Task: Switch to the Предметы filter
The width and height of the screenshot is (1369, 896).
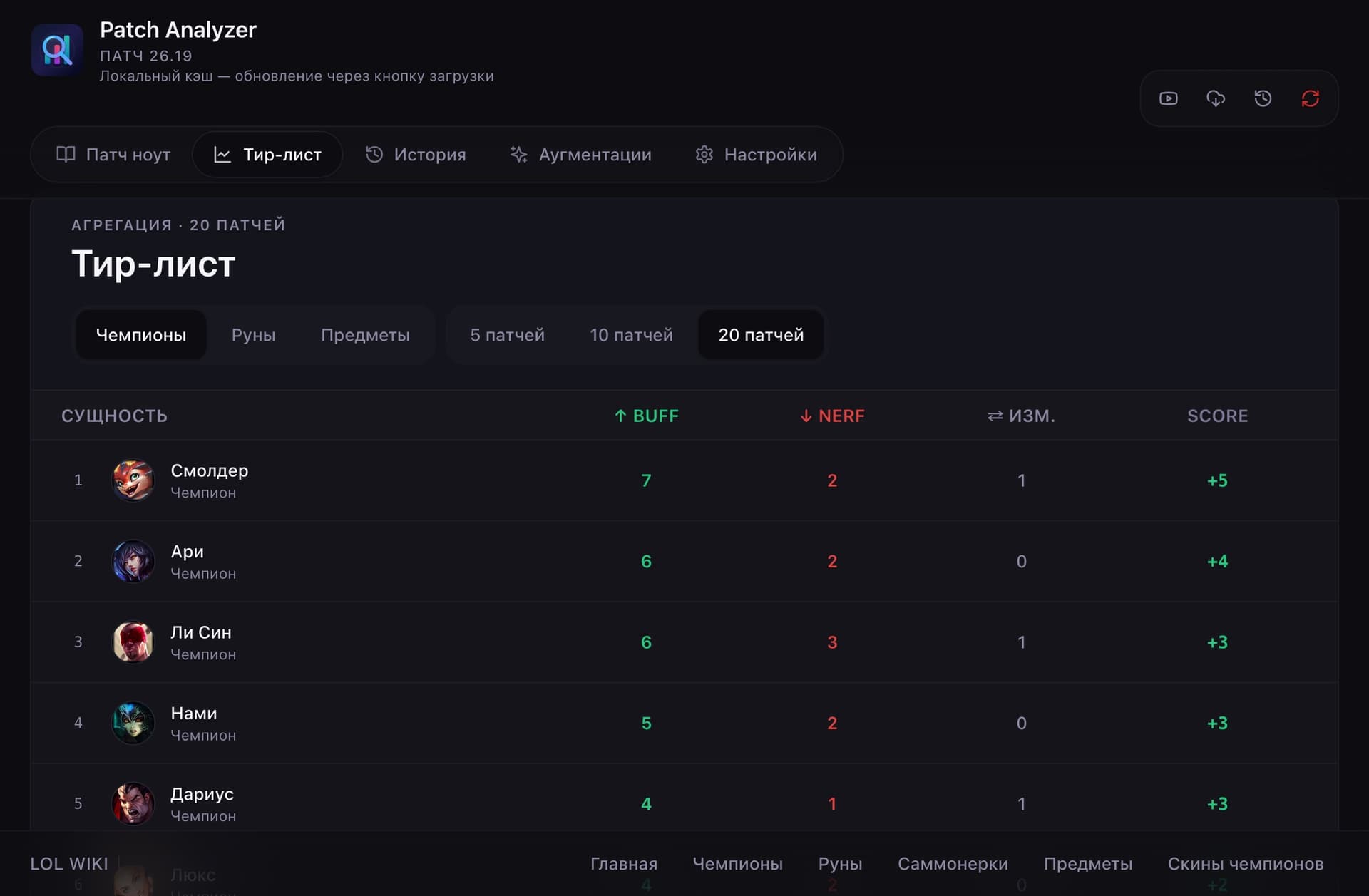Action: click(365, 335)
